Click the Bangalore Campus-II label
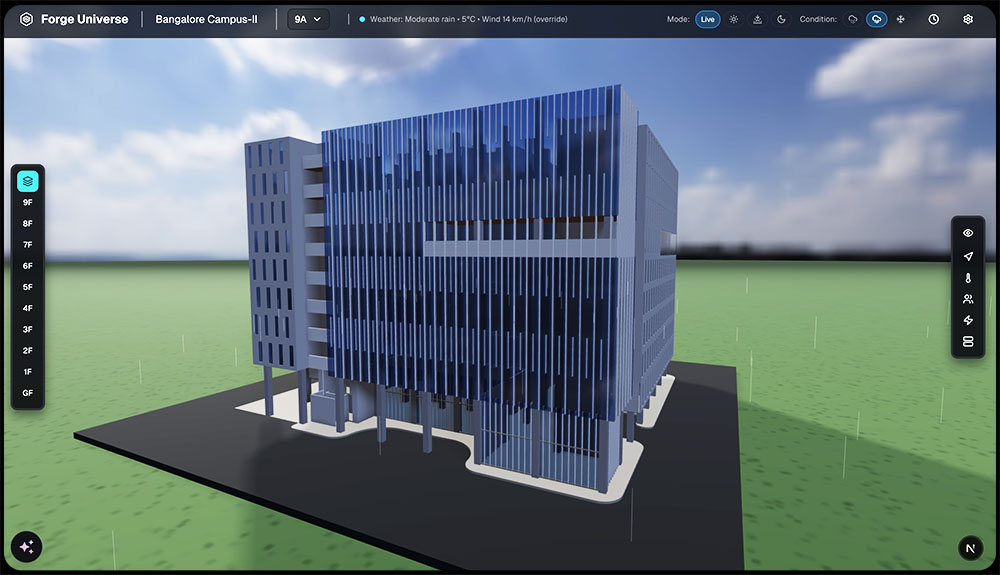Viewport: 1000px width, 575px height. click(206, 19)
